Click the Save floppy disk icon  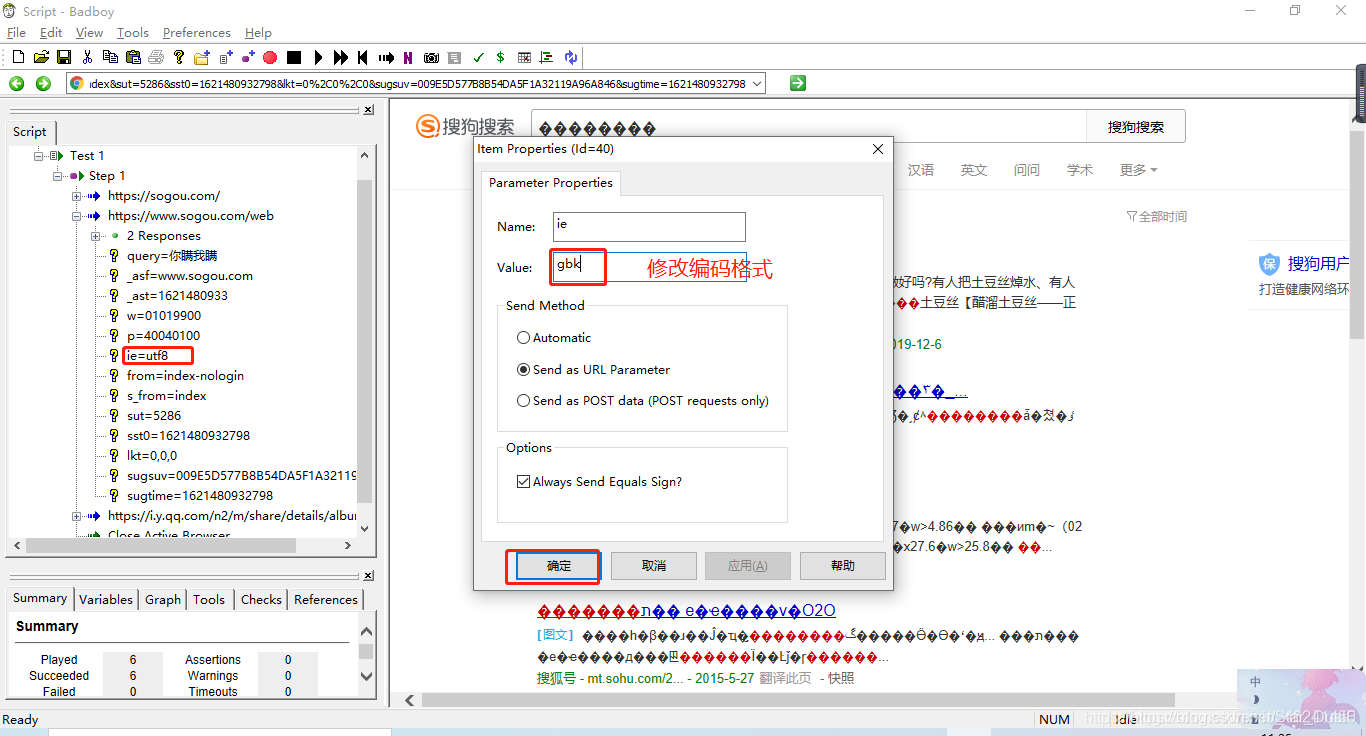click(x=64, y=58)
